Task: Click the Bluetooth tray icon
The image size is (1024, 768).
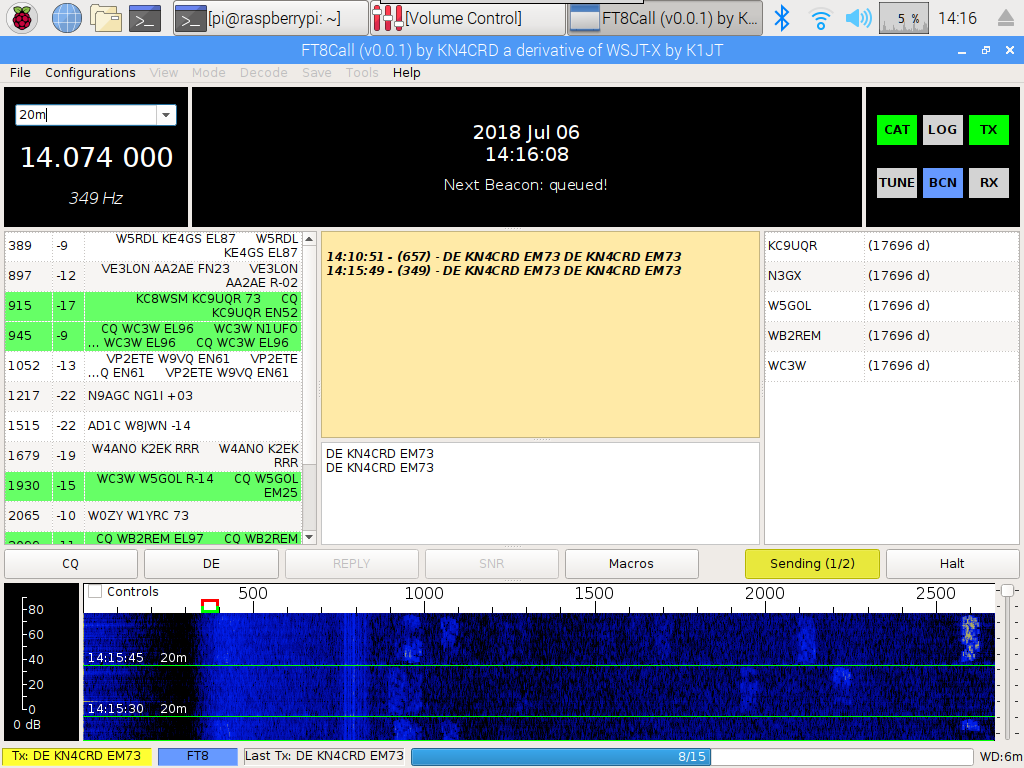Action: tap(782, 18)
